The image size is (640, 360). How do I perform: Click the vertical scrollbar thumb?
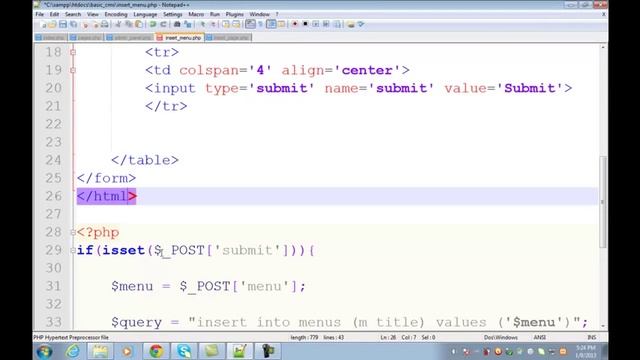603,202
